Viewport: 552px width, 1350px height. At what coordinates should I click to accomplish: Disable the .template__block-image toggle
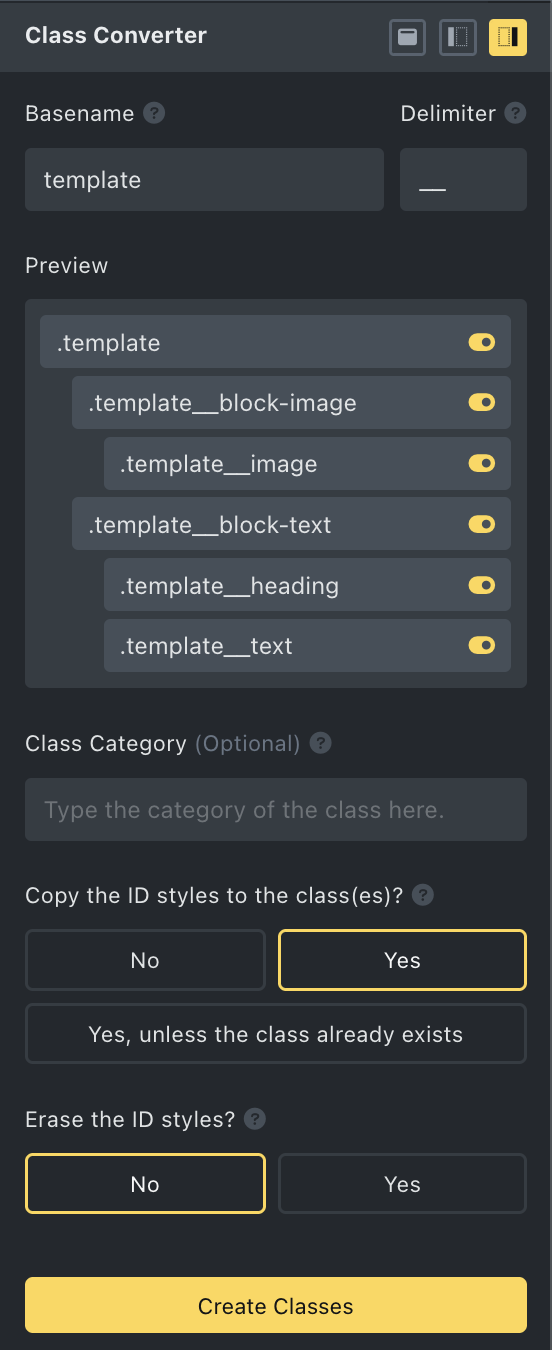pyautogui.click(x=482, y=403)
